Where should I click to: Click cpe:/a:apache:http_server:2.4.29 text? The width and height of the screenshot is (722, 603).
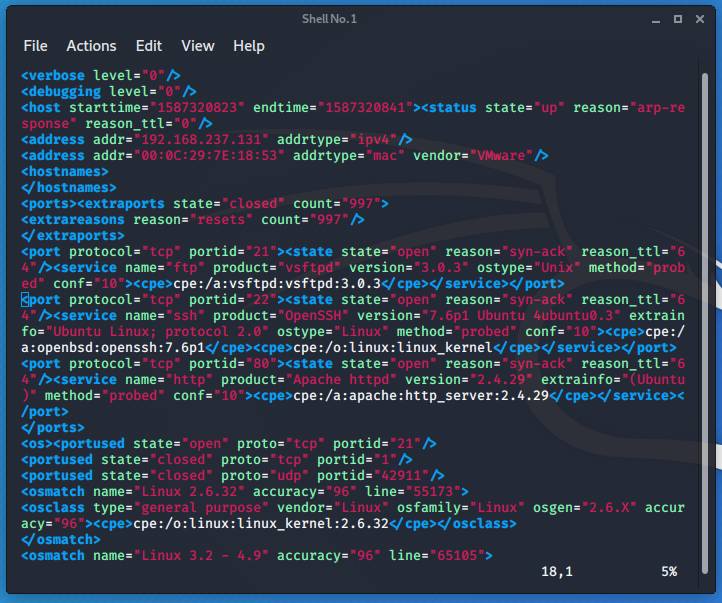[421, 396]
